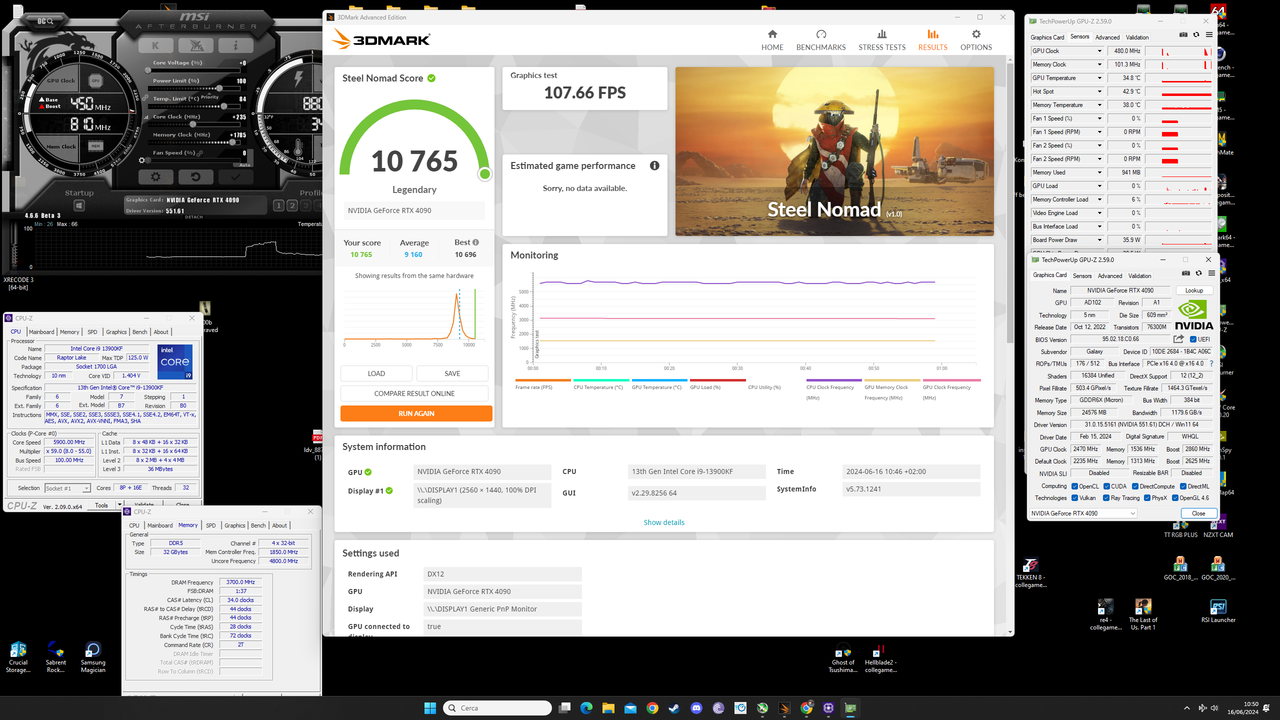Click the info icon next to Best score
1280x720 pixels.
[x=475, y=242]
